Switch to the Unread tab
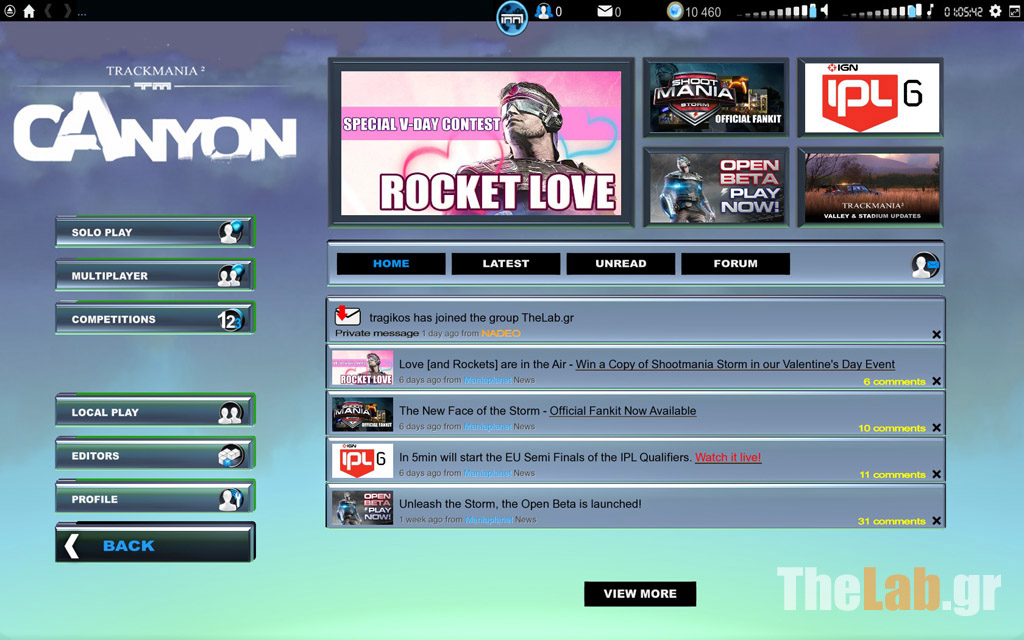This screenshot has height=640, width=1024. [620, 264]
